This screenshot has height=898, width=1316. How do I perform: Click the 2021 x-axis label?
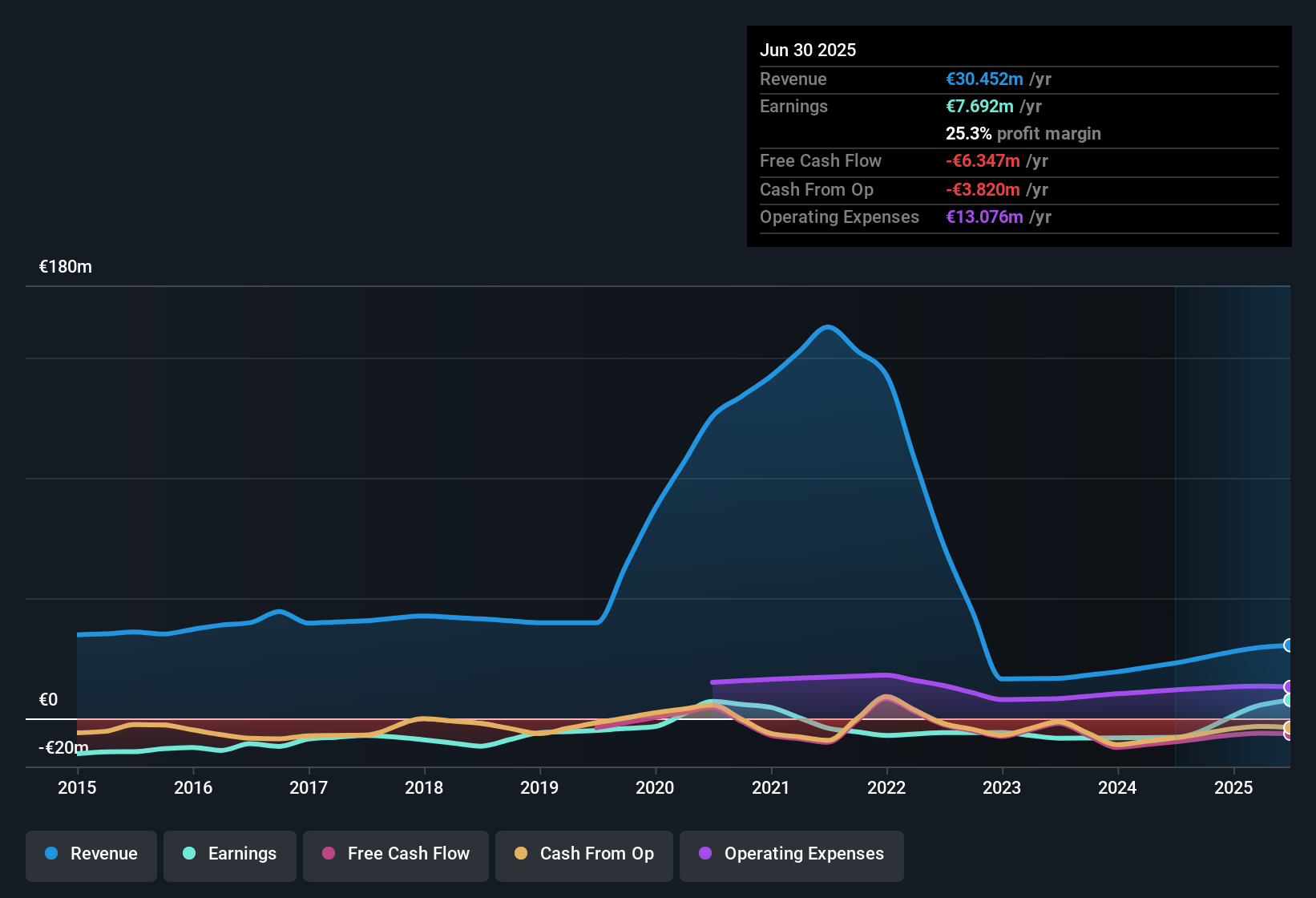point(771,788)
